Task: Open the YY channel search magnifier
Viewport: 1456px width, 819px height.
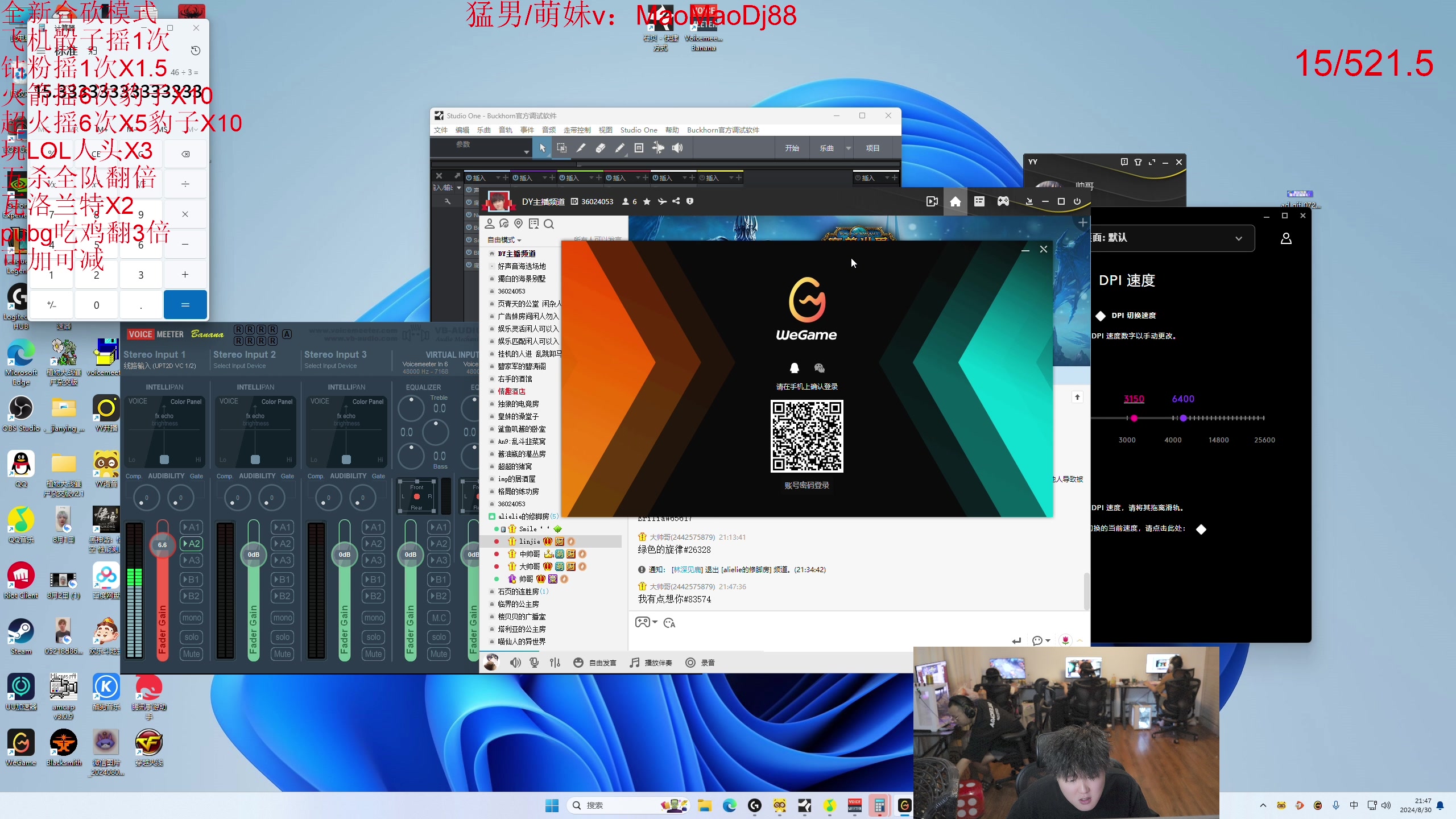Action: [x=549, y=224]
